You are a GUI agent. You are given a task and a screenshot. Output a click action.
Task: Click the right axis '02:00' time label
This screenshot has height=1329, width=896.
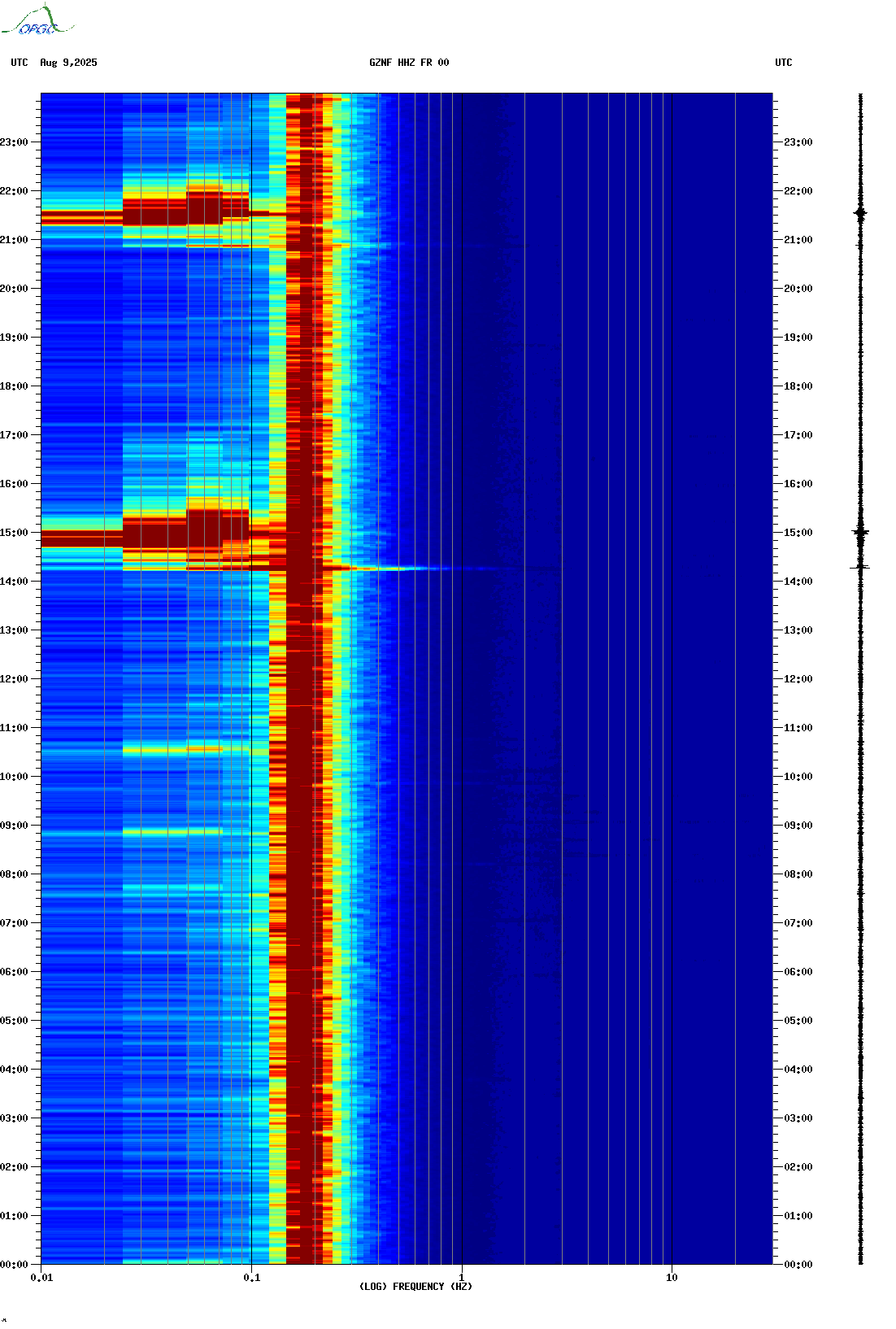798,1167
